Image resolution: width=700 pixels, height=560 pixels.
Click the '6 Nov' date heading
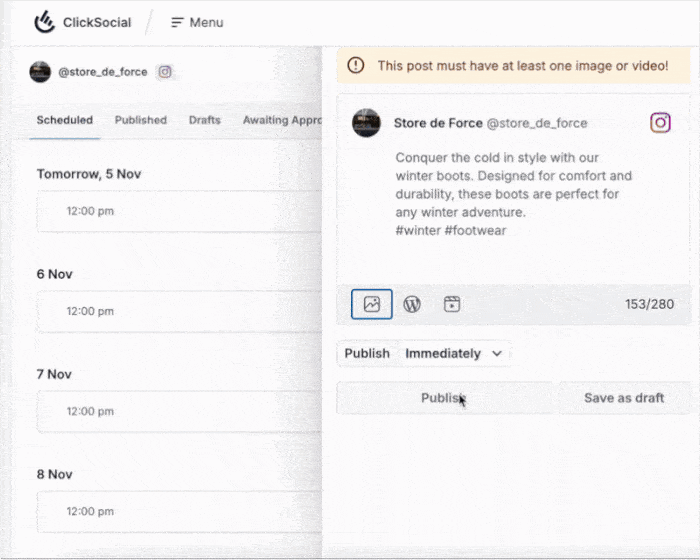coord(54,274)
